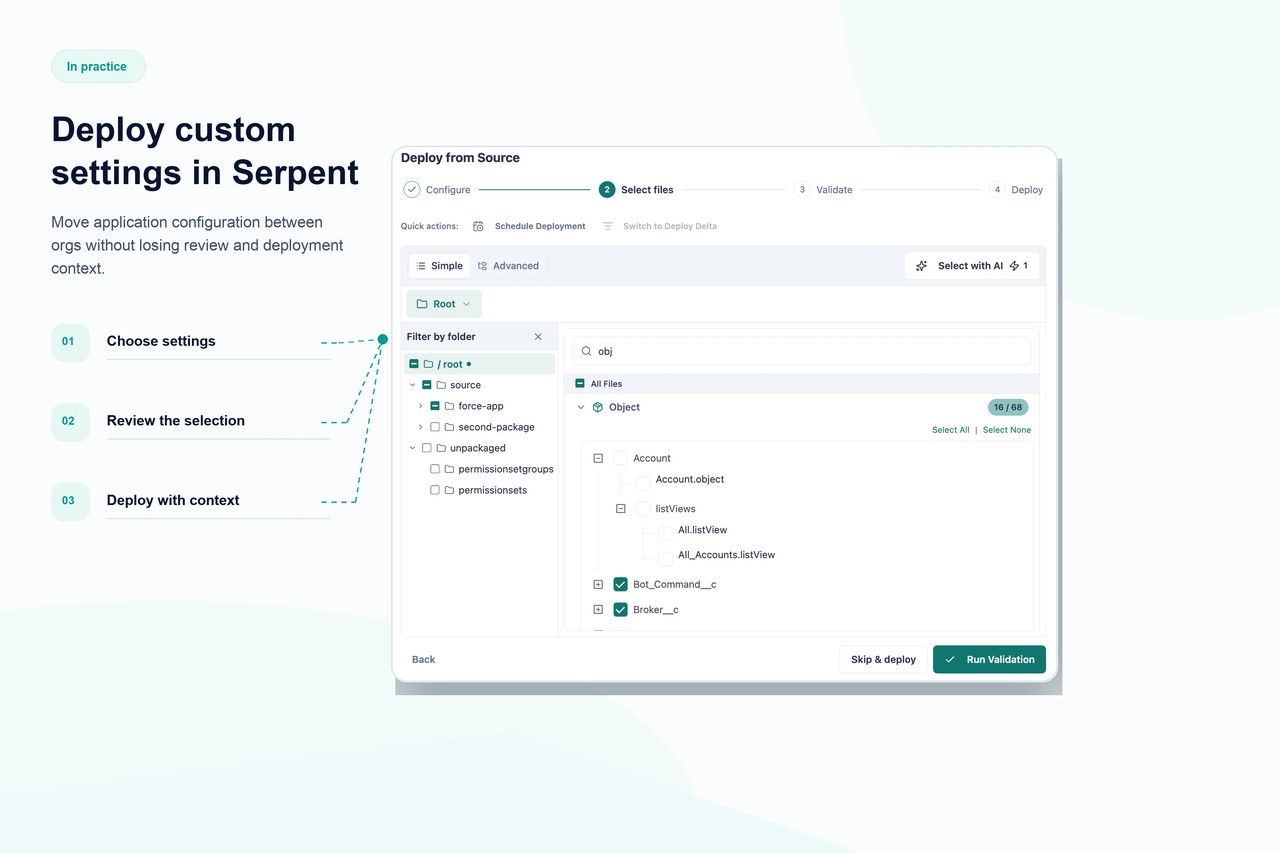Go to the Deploy step

tap(1017, 189)
